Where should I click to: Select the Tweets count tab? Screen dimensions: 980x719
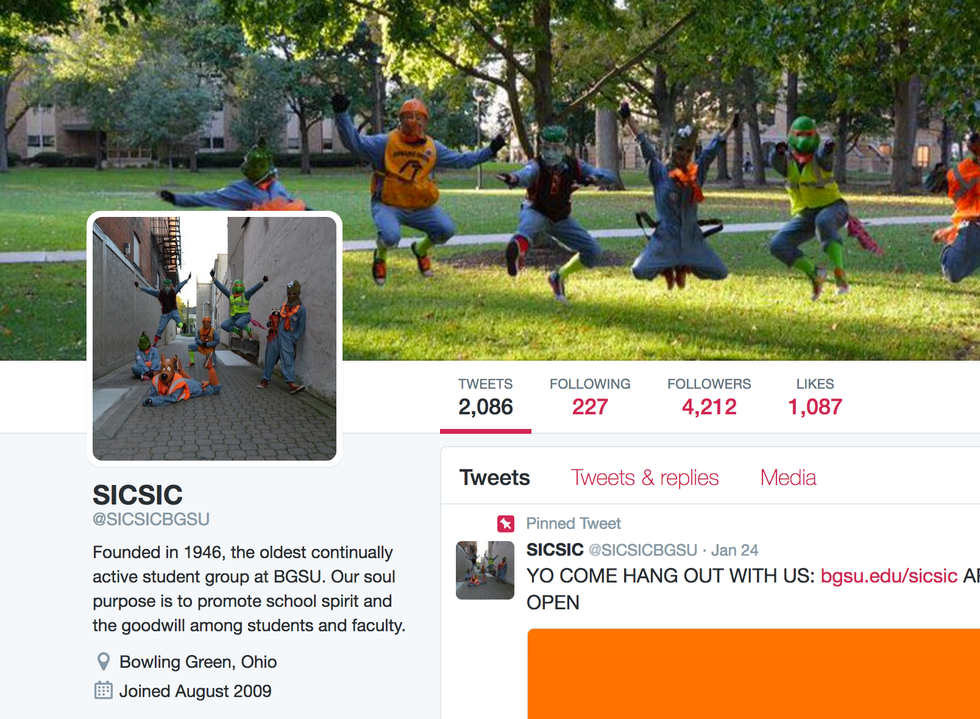[x=486, y=397]
